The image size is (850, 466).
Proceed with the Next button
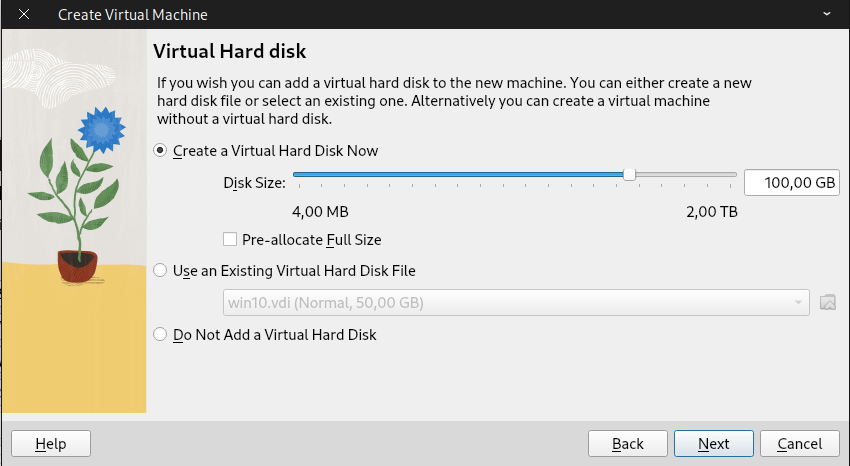pos(714,444)
